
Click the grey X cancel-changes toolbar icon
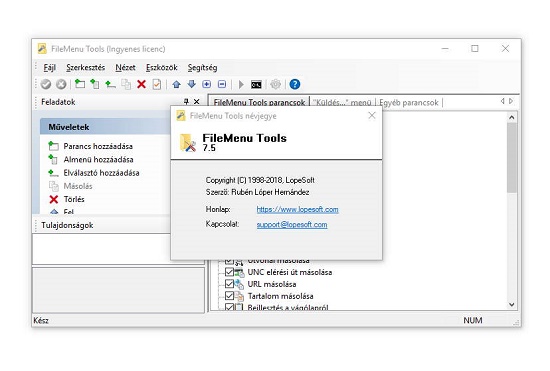(61, 84)
